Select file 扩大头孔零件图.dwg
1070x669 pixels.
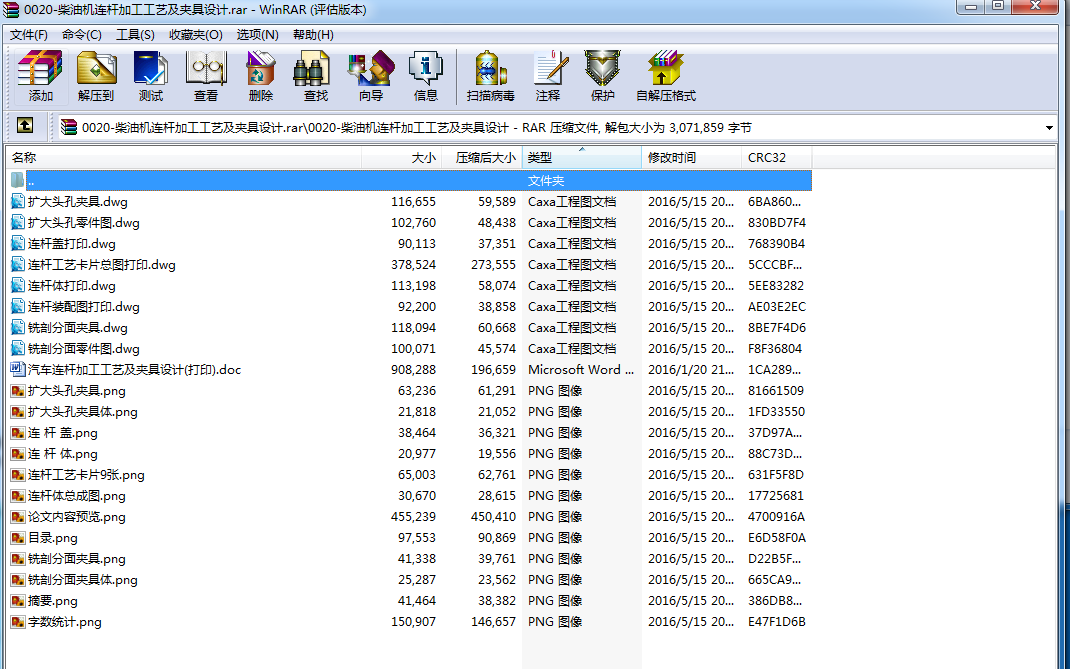click(83, 223)
